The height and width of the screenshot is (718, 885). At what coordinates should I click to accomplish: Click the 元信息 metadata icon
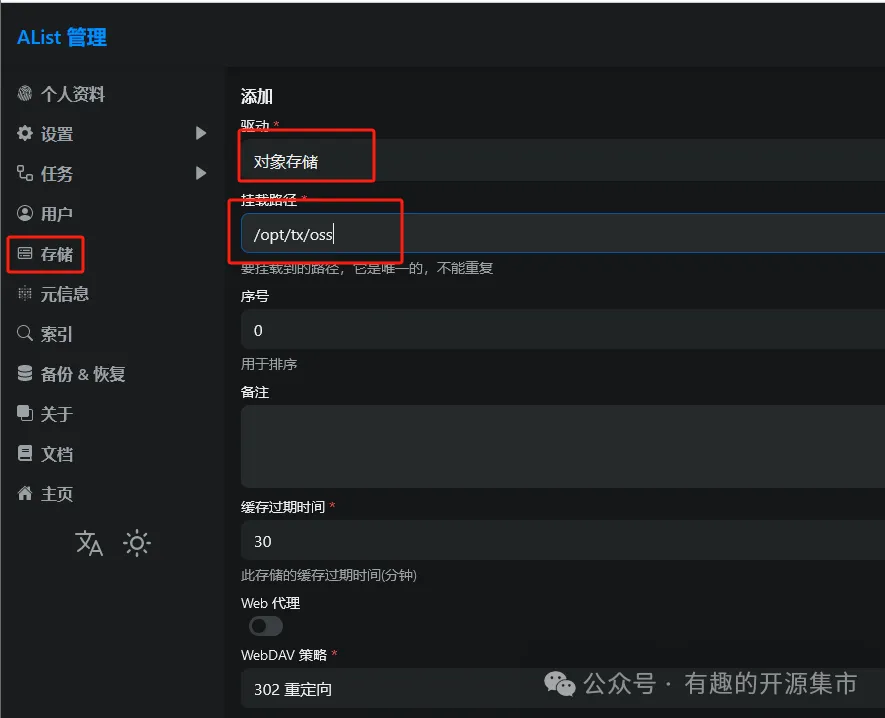pos(25,293)
